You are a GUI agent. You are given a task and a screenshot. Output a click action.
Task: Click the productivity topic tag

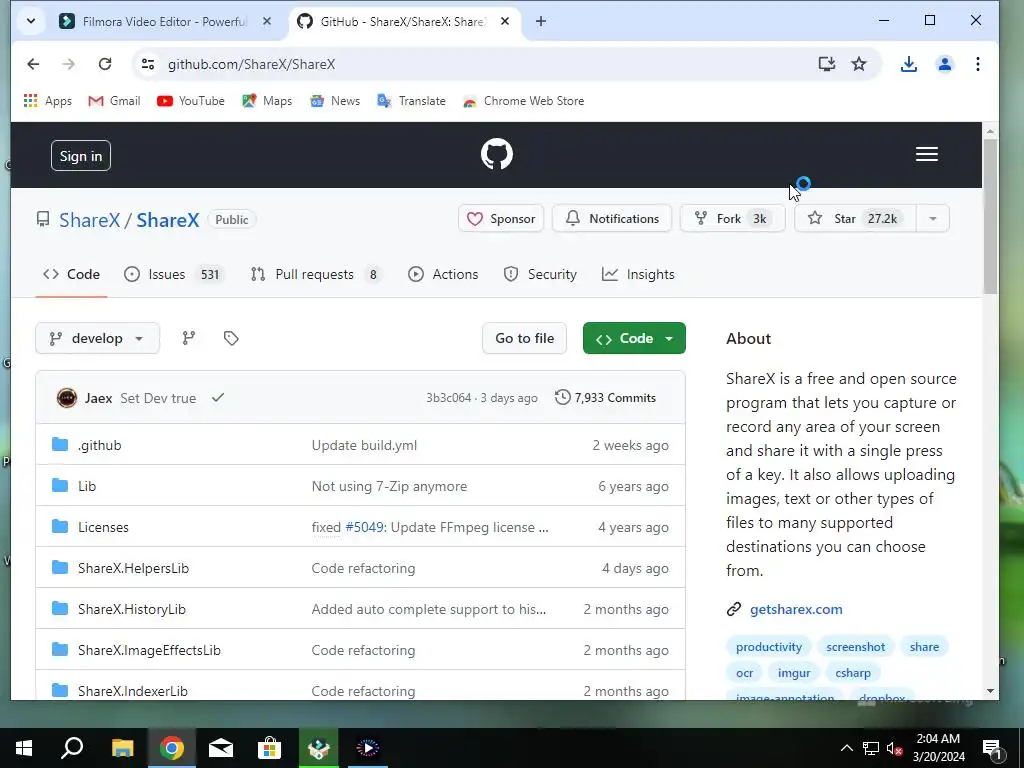769,647
